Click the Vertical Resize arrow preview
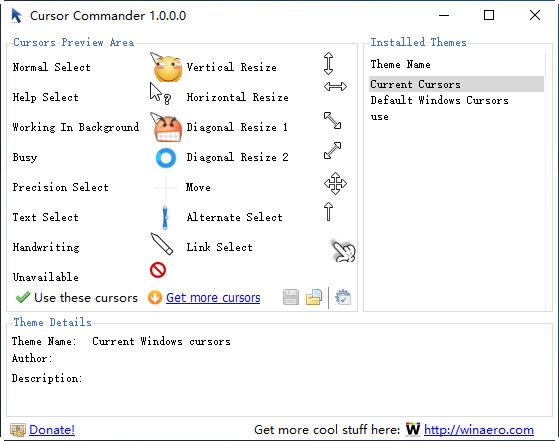The width and height of the screenshot is (559, 441). pos(328,63)
